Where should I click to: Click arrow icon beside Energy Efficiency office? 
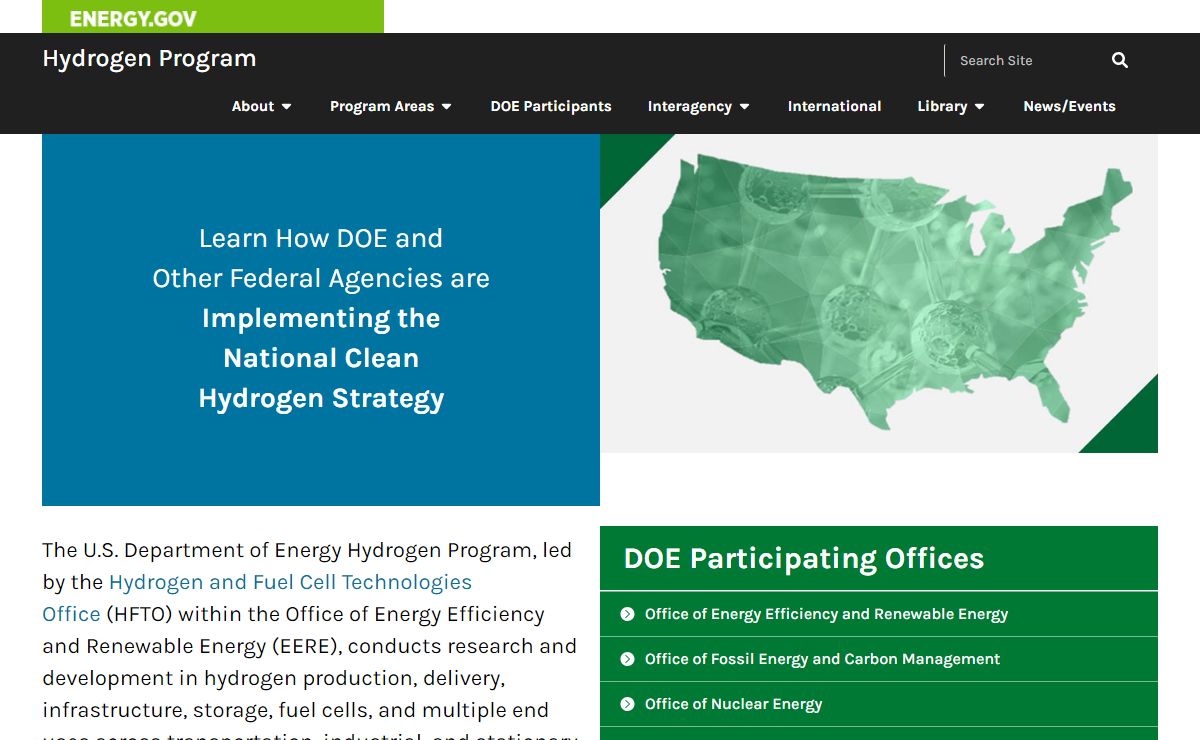[627, 614]
